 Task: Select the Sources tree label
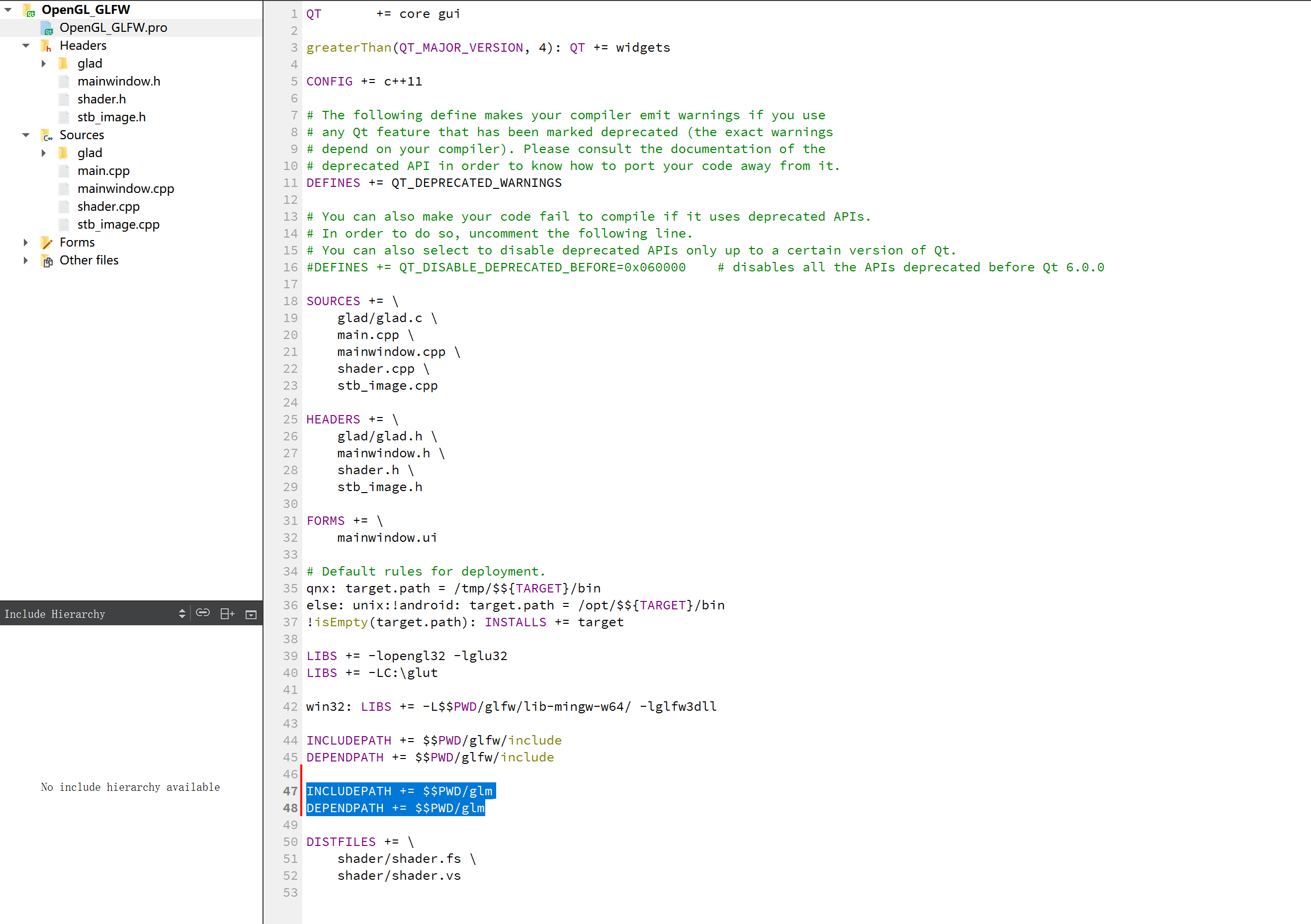82,135
